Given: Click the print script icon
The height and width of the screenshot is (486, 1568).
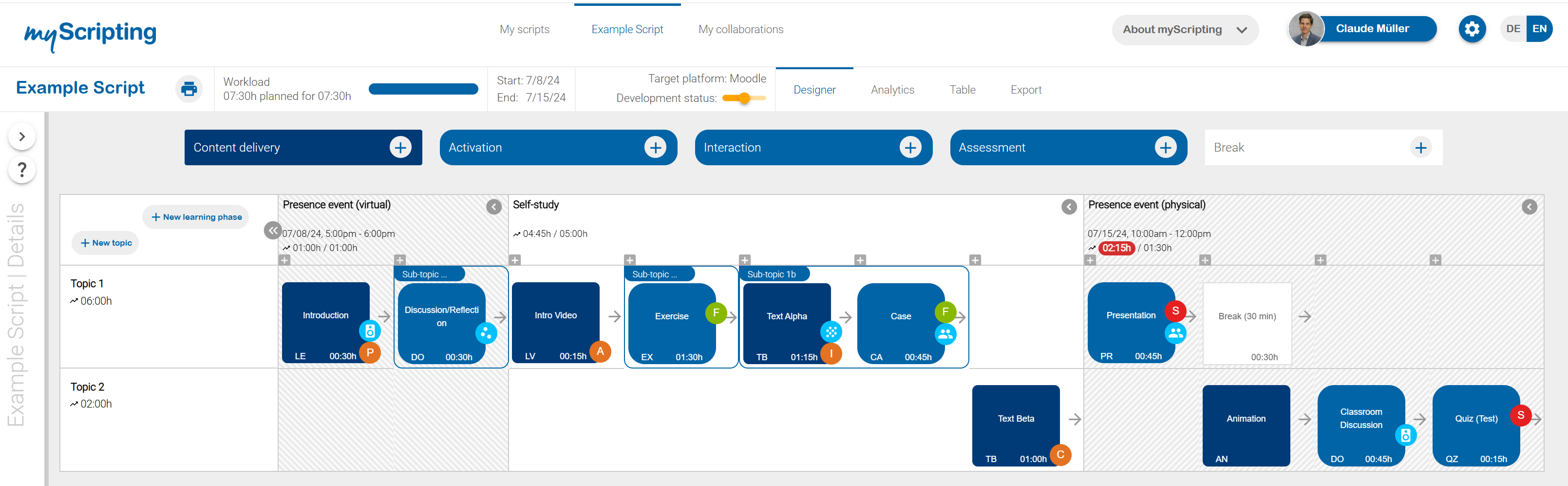Looking at the screenshot, I should (189, 89).
